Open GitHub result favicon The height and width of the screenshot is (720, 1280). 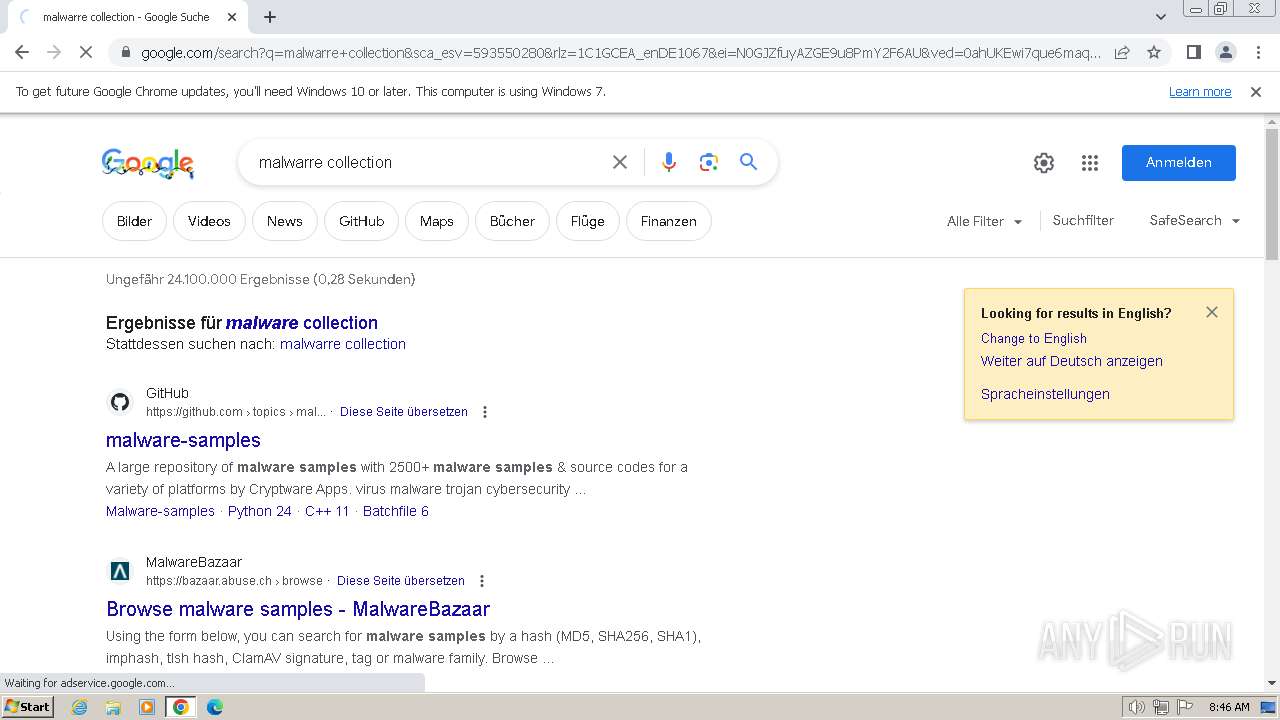pos(120,402)
